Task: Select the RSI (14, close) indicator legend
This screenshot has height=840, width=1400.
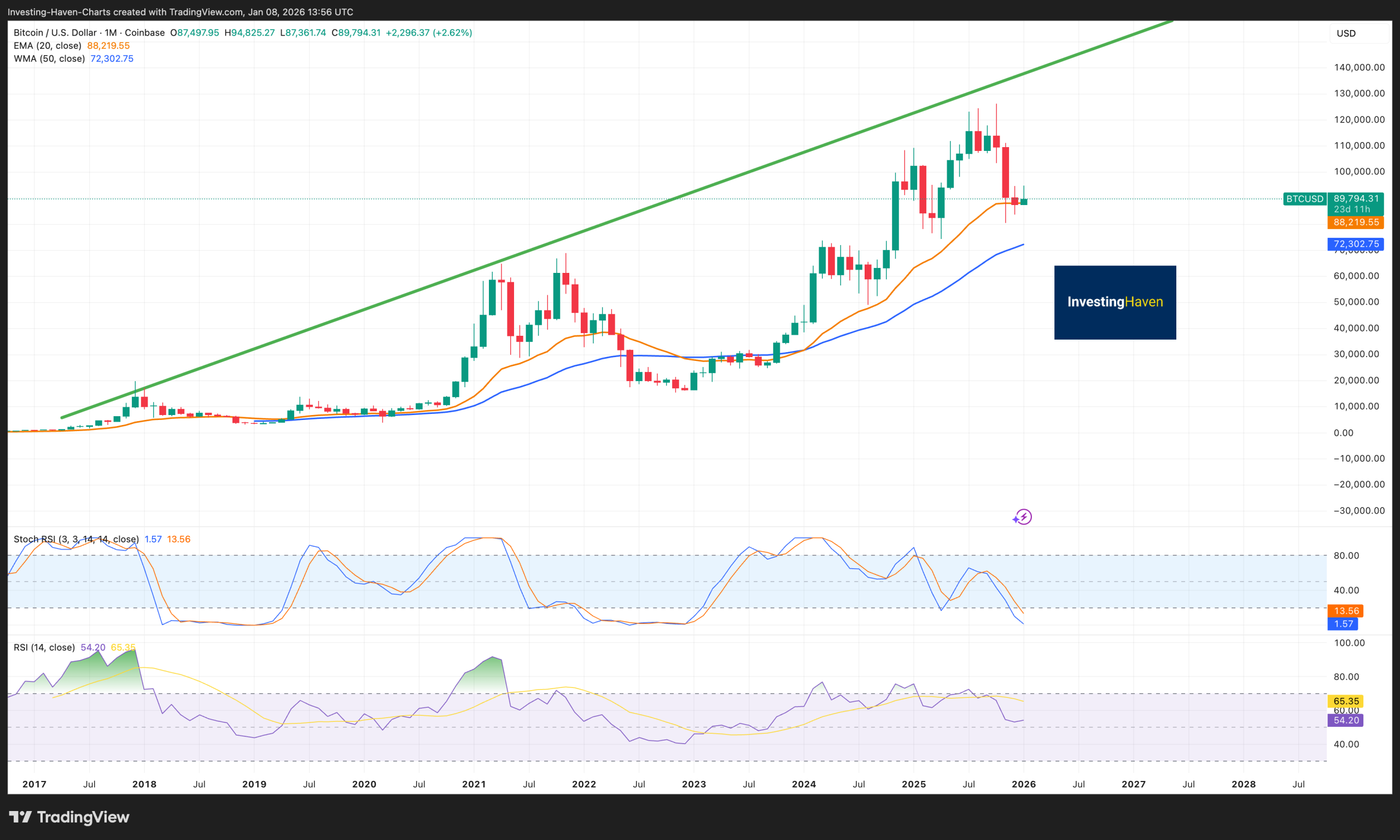Action: tap(44, 647)
